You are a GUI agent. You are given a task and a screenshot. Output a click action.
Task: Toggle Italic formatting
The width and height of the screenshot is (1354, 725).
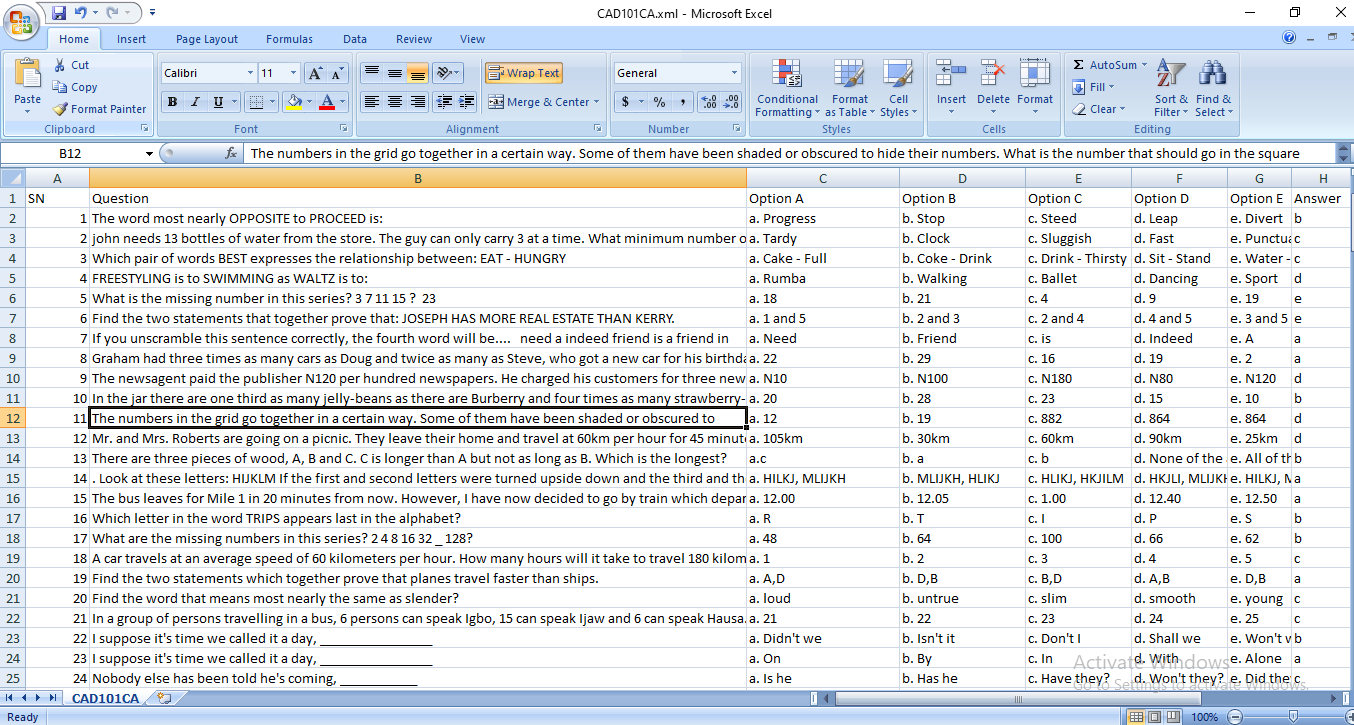[194, 102]
